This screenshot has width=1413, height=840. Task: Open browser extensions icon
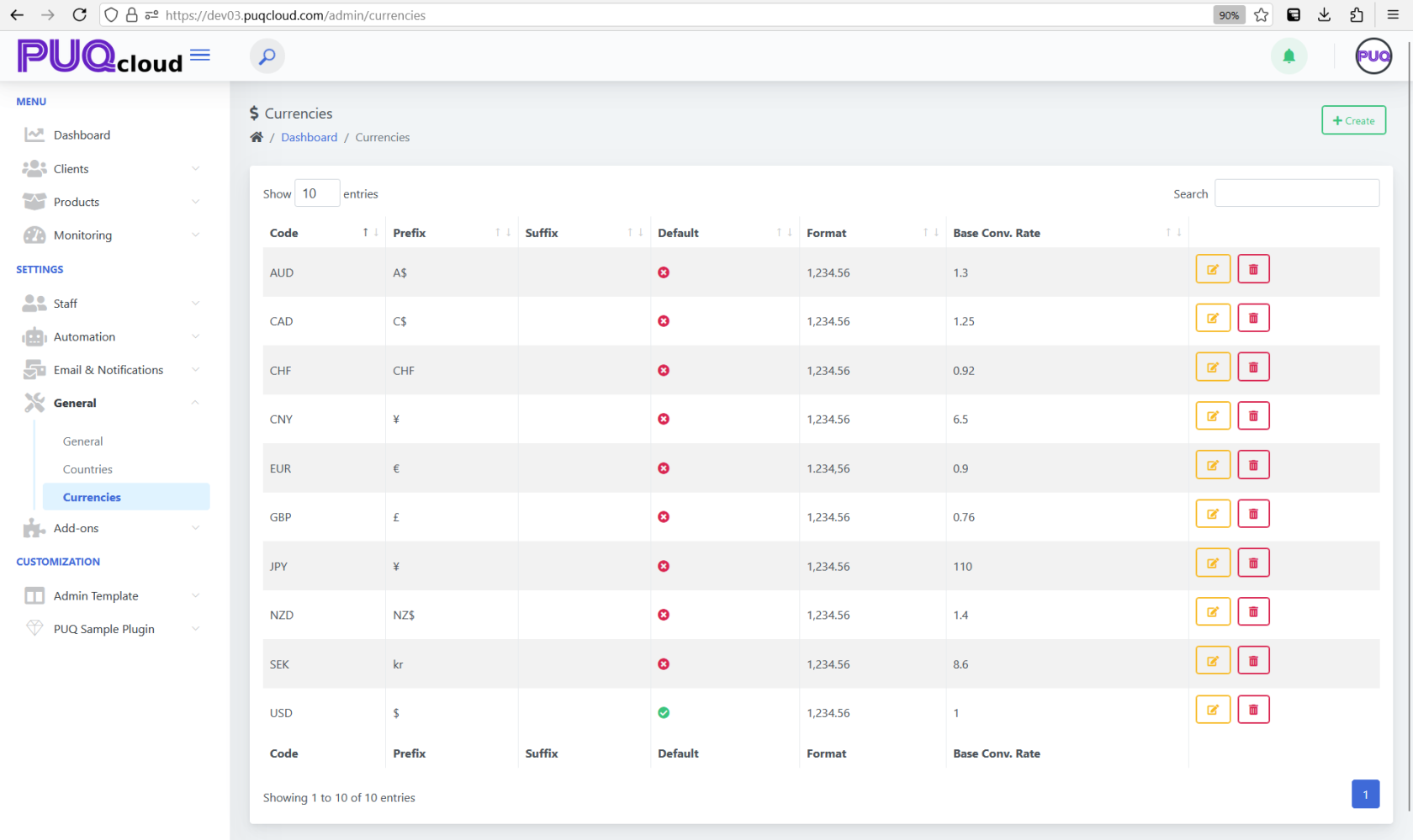coord(1357,15)
